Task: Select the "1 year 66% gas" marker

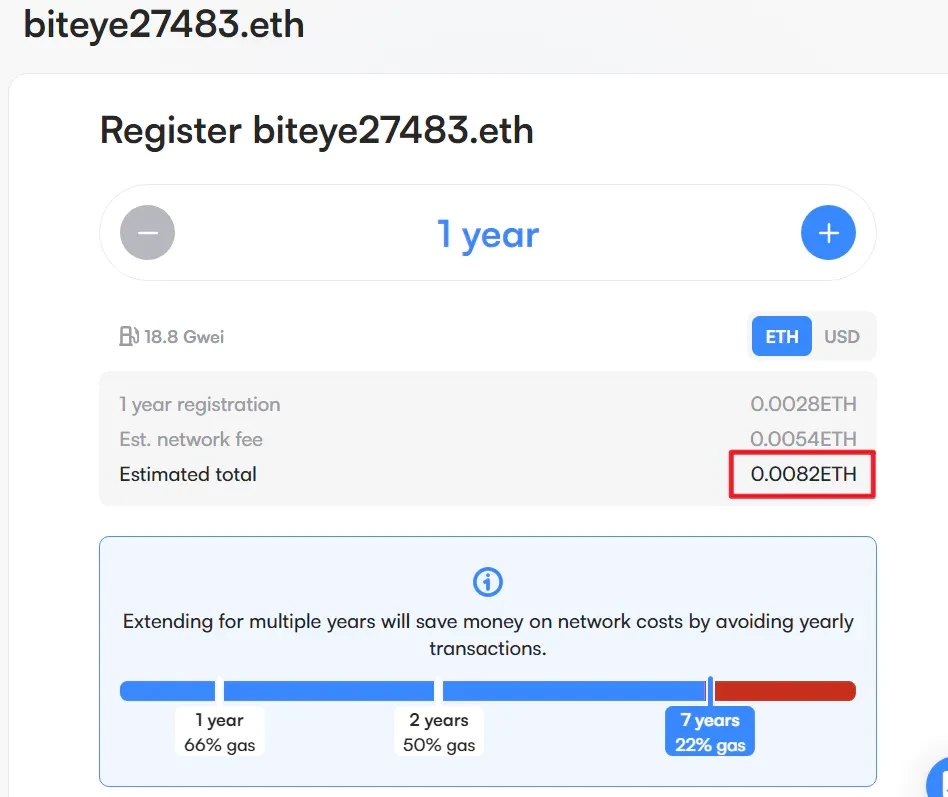Action: pos(219,732)
